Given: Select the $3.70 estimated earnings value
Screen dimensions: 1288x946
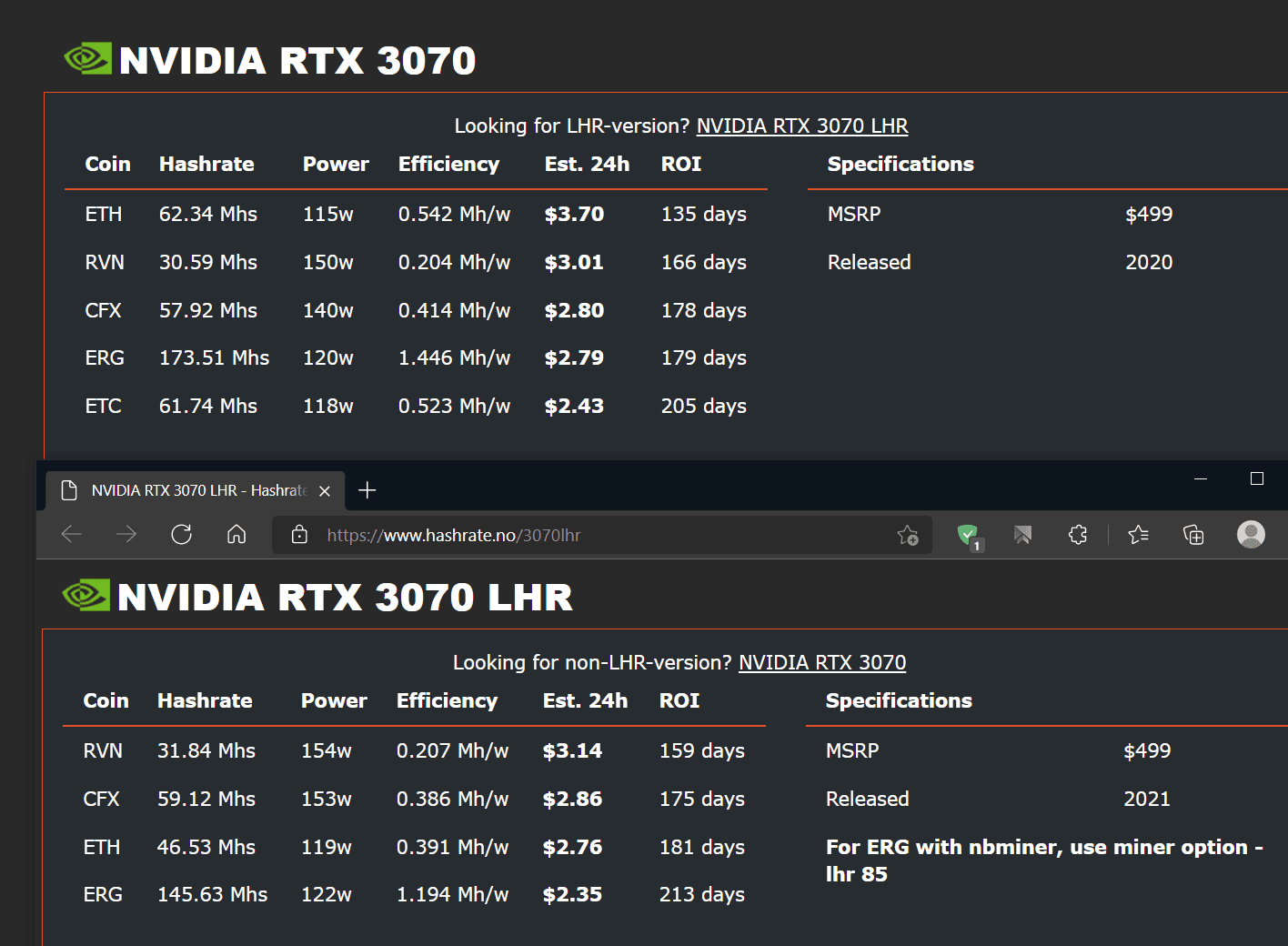Looking at the screenshot, I should [574, 214].
